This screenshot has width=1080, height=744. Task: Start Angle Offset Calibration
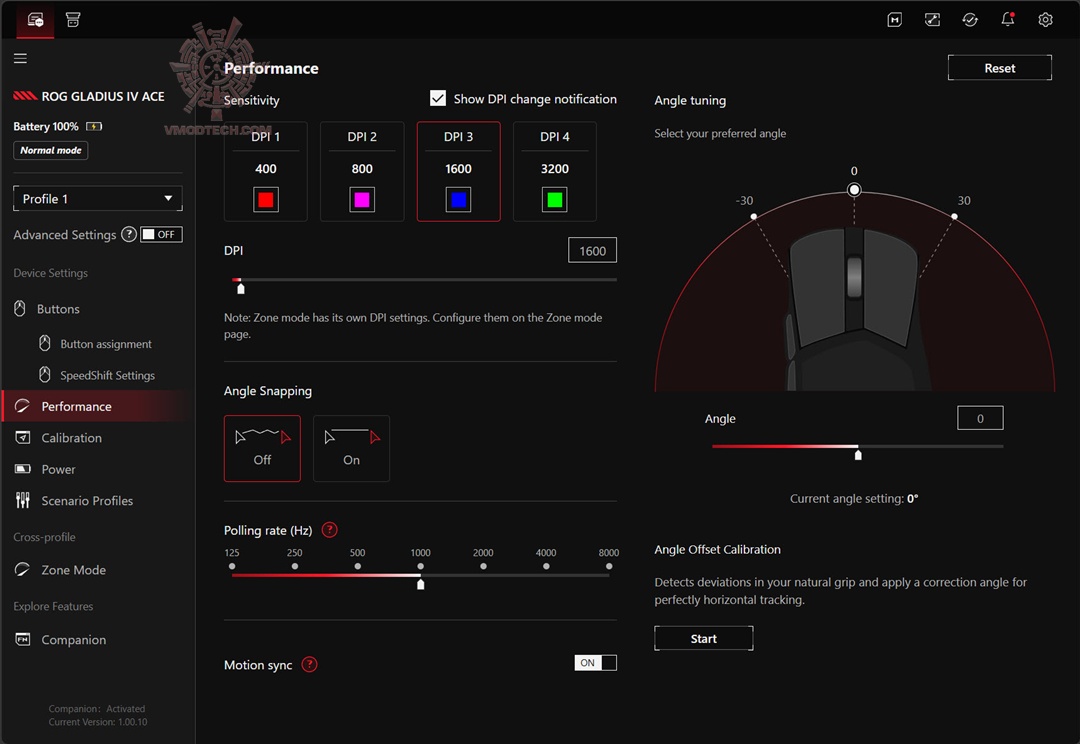tap(703, 639)
